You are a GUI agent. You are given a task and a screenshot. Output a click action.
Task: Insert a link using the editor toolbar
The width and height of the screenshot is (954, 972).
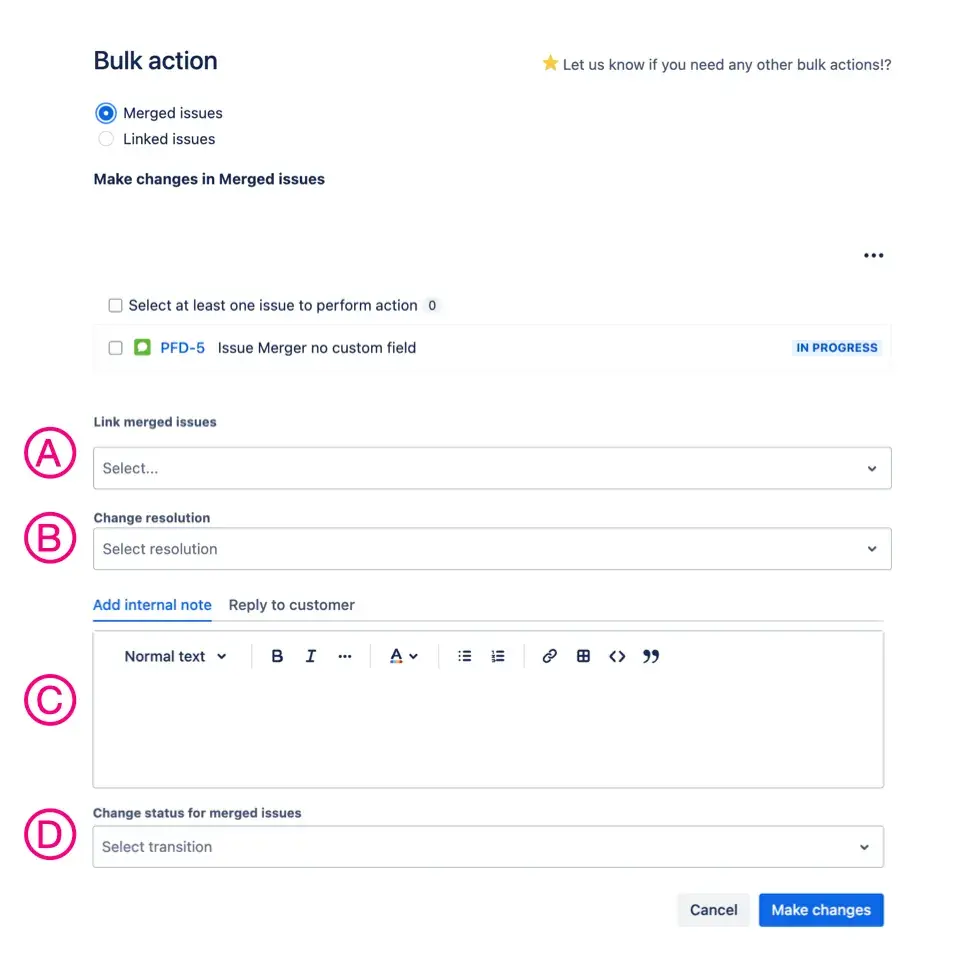[x=549, y=656]
